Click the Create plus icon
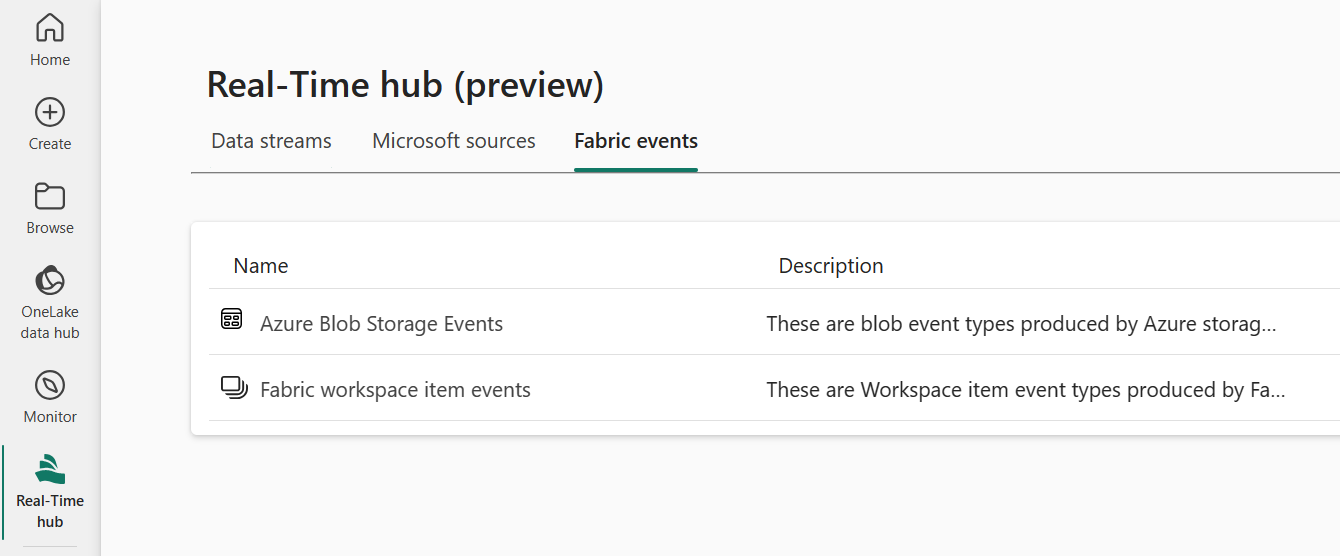 [50, 112]
